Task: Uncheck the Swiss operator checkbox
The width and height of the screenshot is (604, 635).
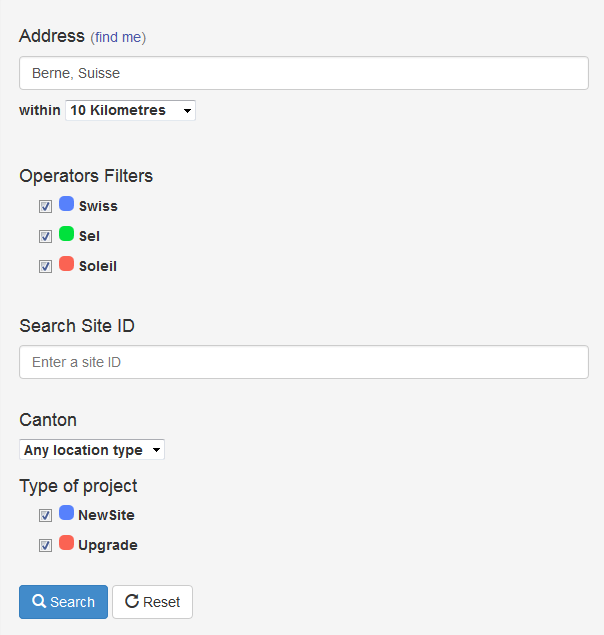Action: 45,206
